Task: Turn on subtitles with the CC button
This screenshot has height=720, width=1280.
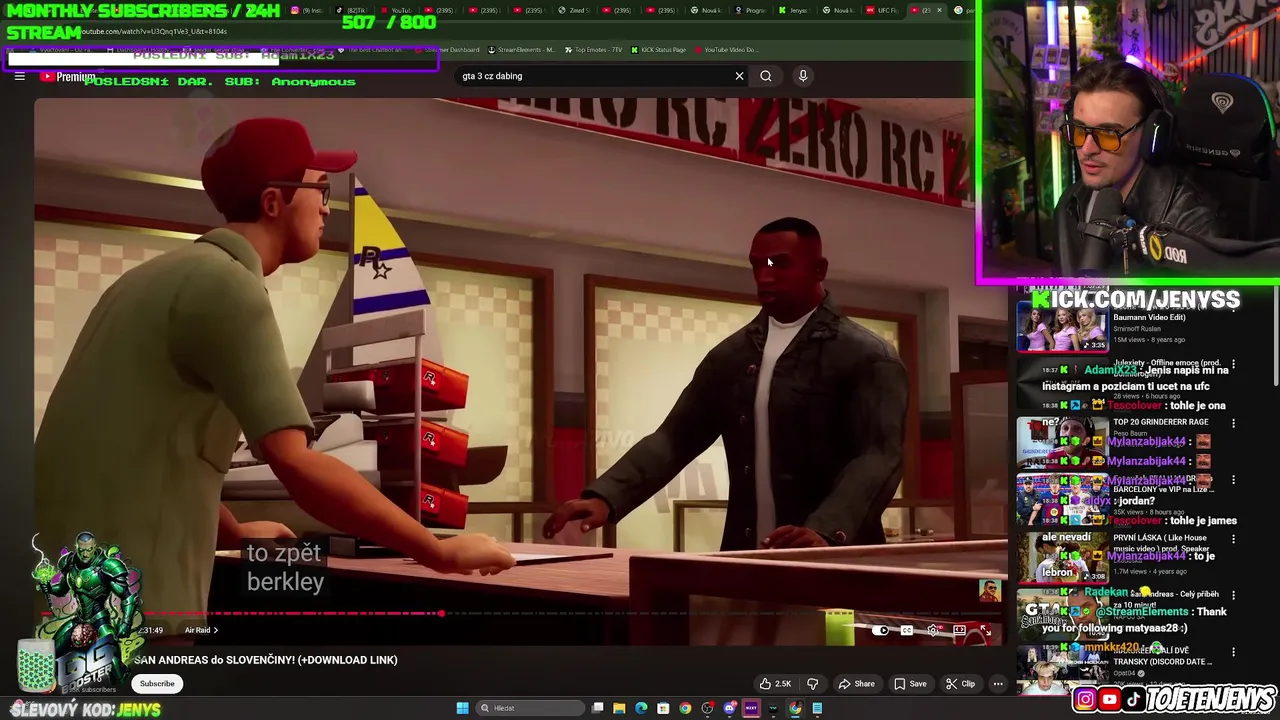Action: (906, 630)
